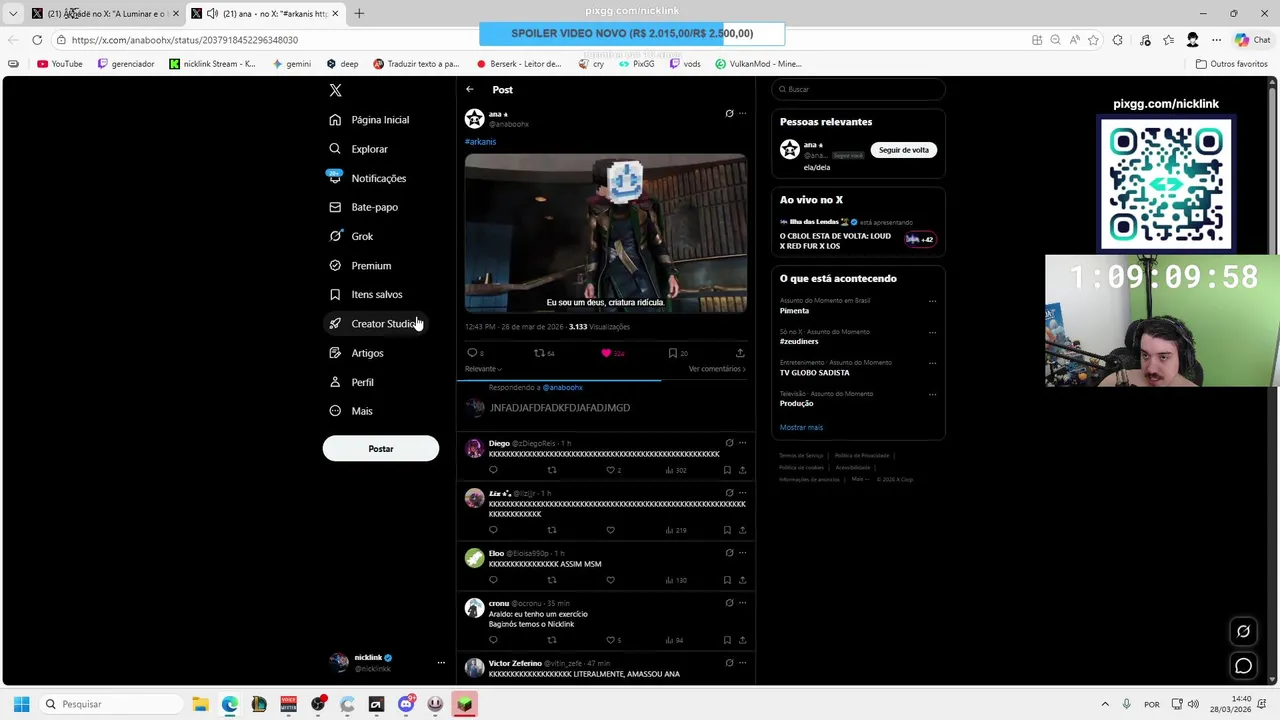Play the Loki video thumbnail
This screenshot has width=1280, height=720.
click(x=605, y=233)
